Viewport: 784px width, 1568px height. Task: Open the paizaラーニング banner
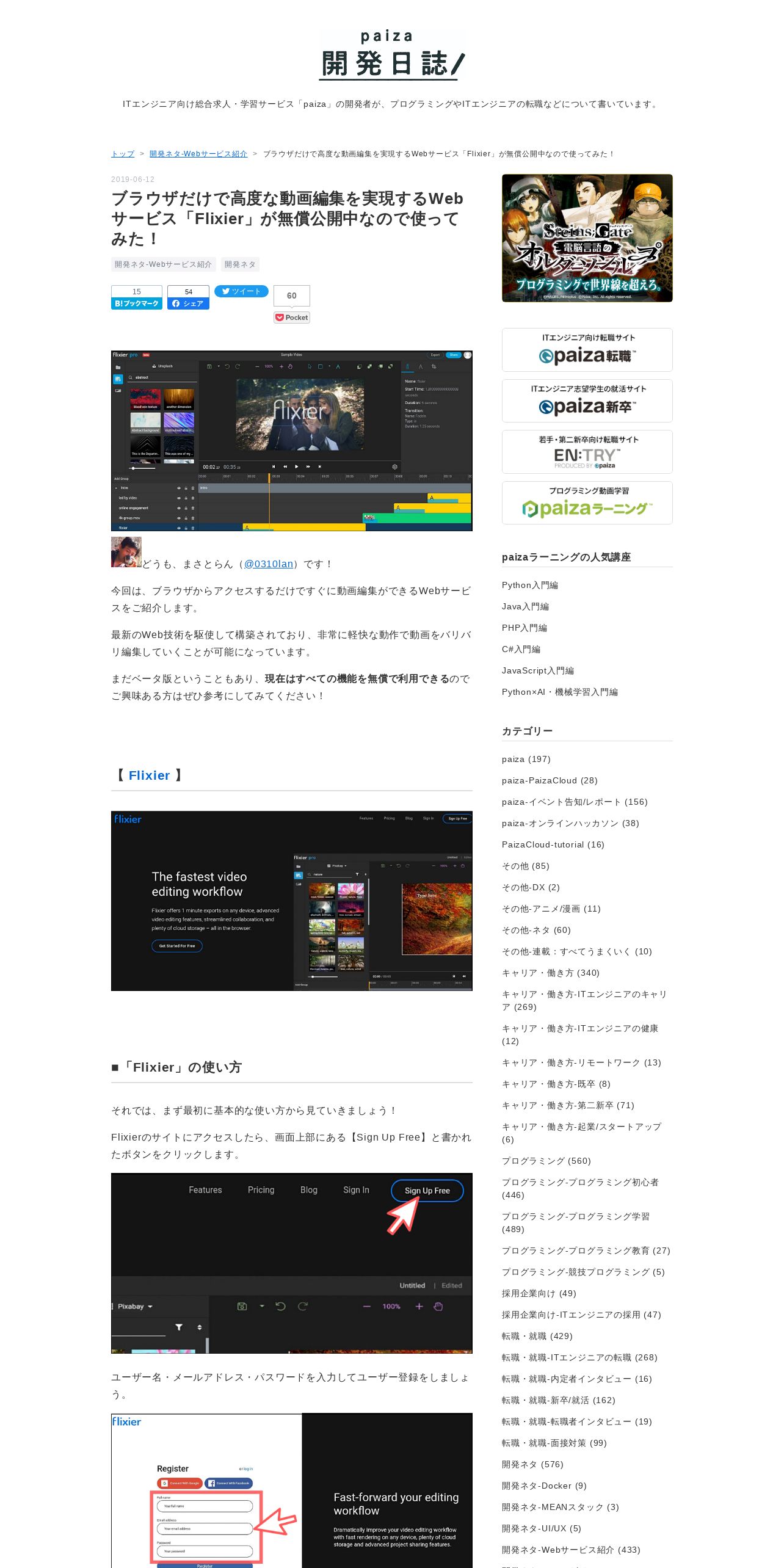(x=587, y=503)
